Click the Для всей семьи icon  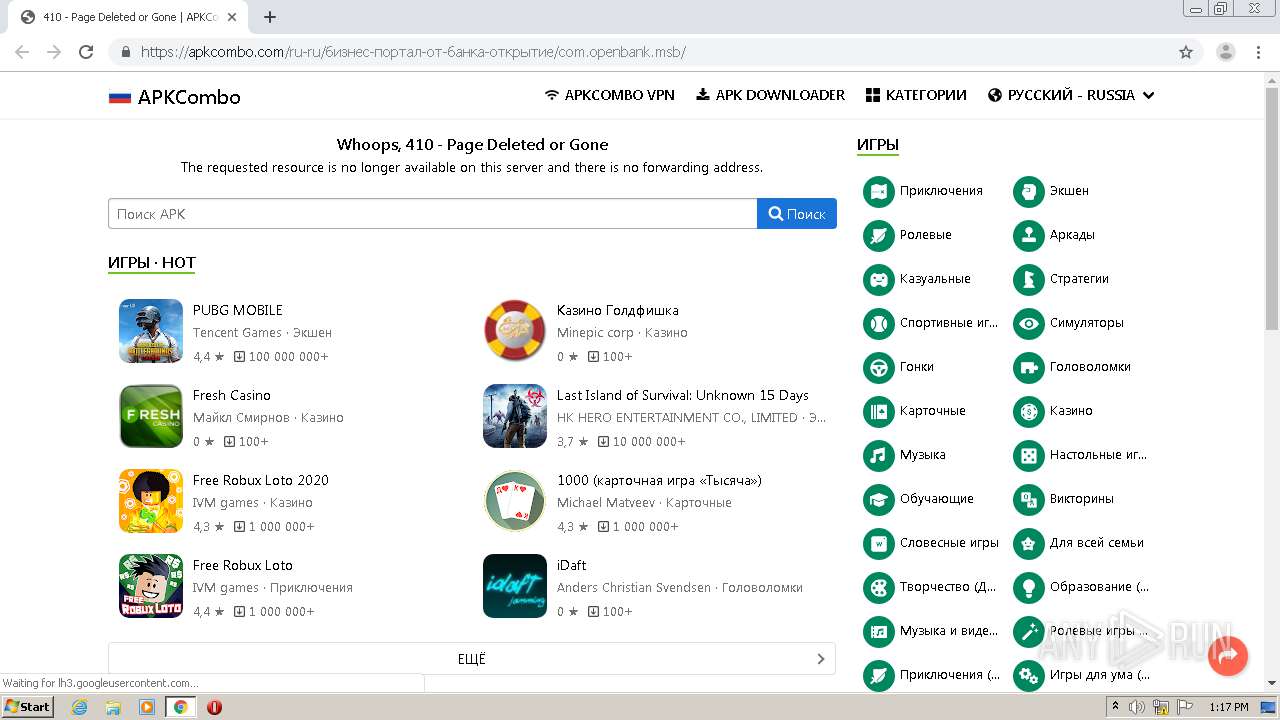coord(1029,543)
